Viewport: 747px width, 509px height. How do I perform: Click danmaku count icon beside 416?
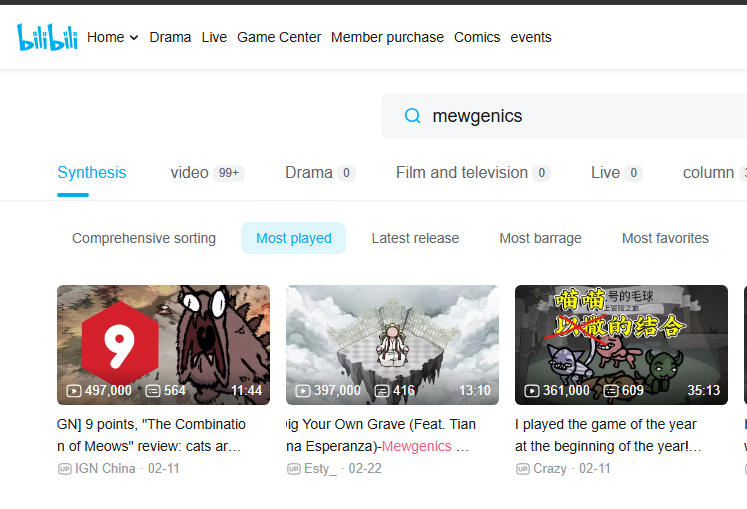tap(382, 391)
